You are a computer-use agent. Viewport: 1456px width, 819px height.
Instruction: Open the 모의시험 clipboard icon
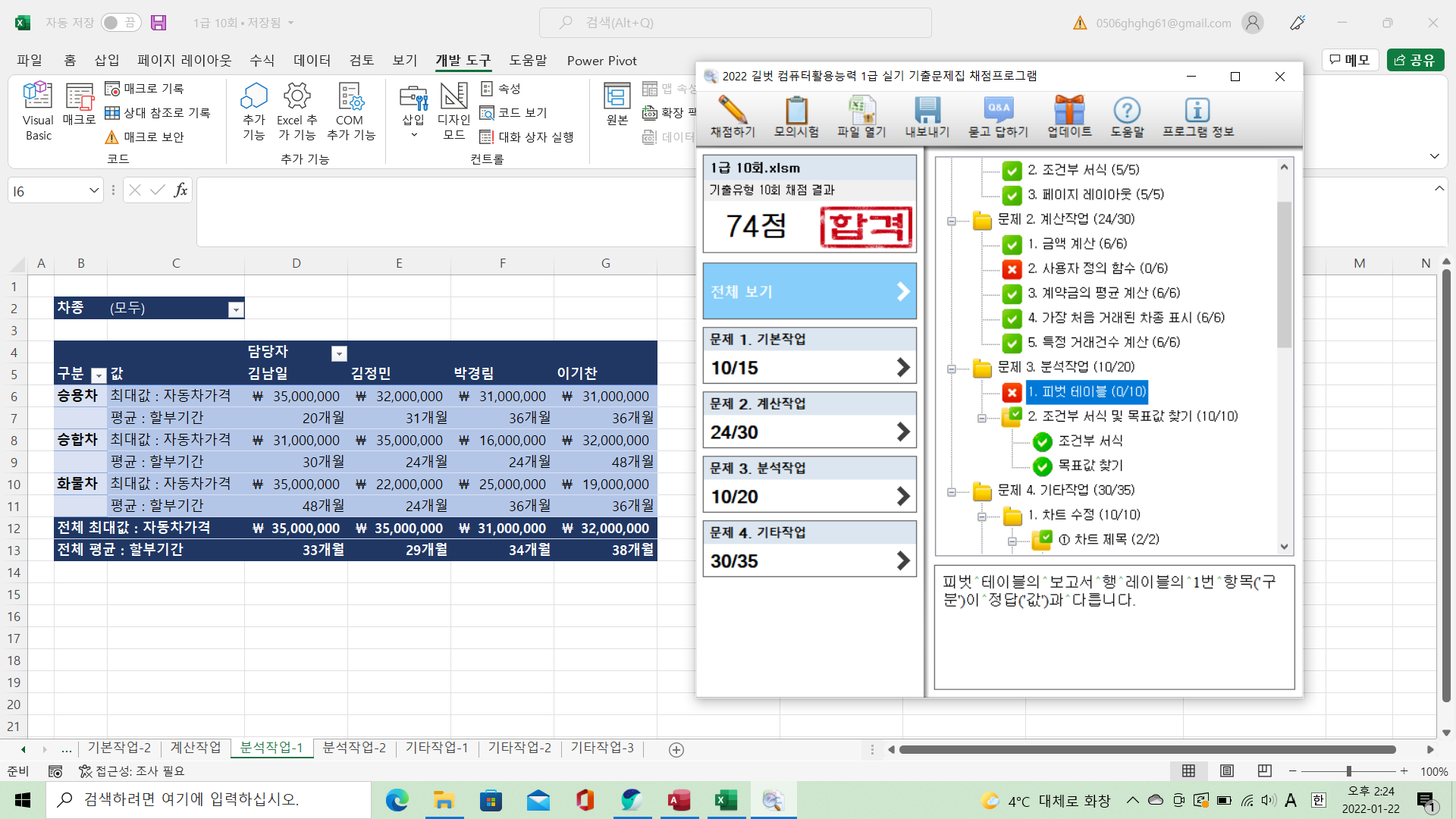tap(795, 111)
